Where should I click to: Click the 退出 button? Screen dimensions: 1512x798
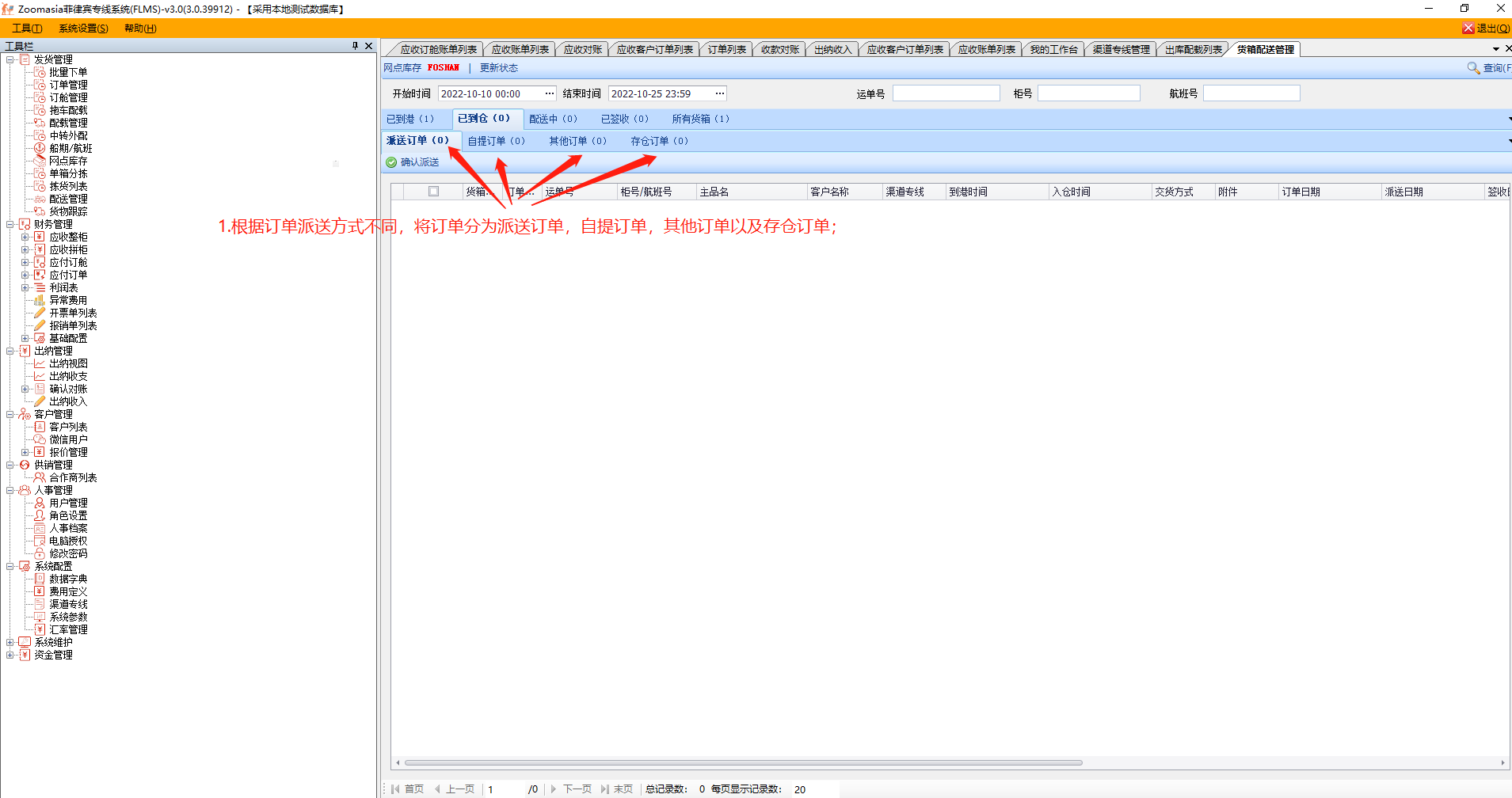(x=1486, y=28)
